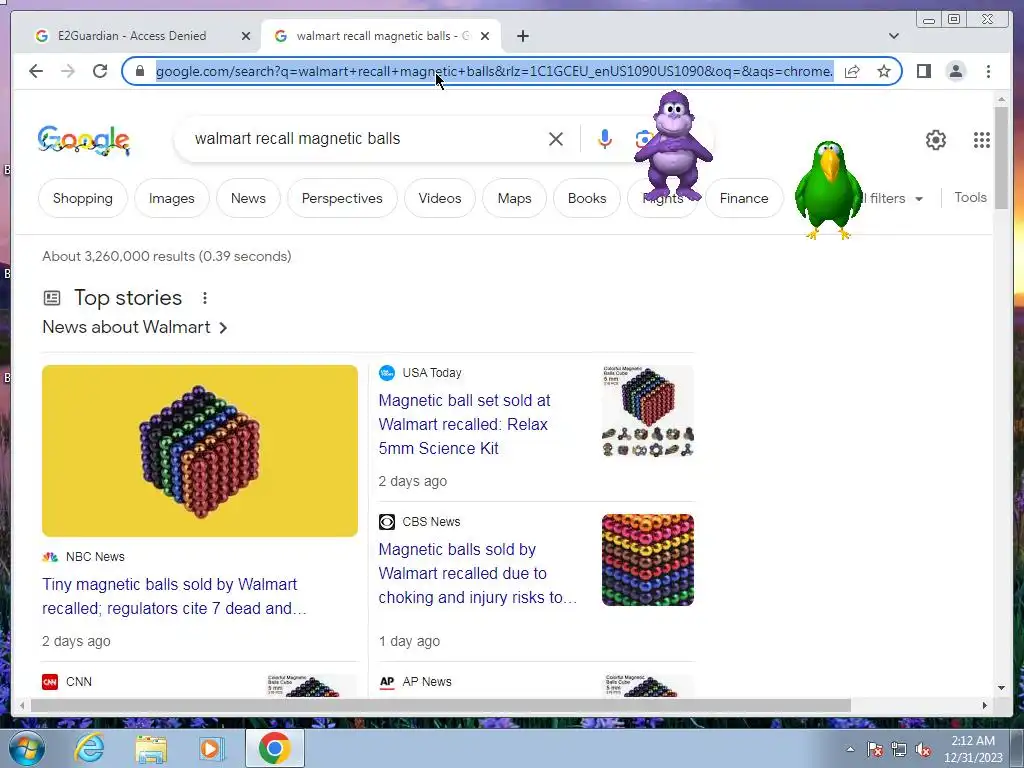Click the lock site info icon
The height and width of the screenshot is (768, 1024).
coord(140,71)
